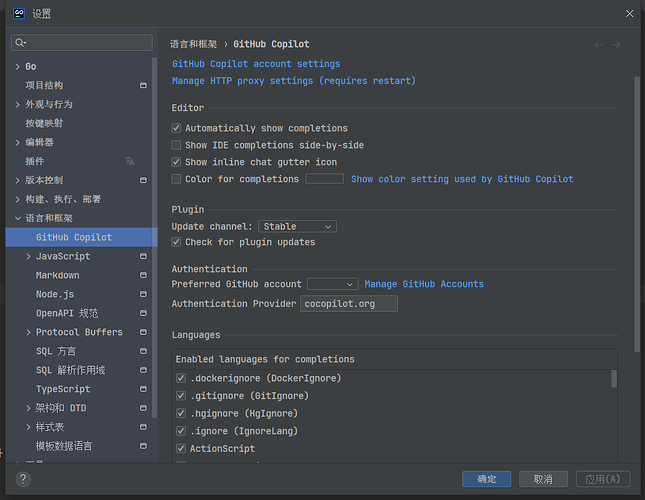
Task: Toggle Show inline chat gutter icon
Action: pos(176,162)
